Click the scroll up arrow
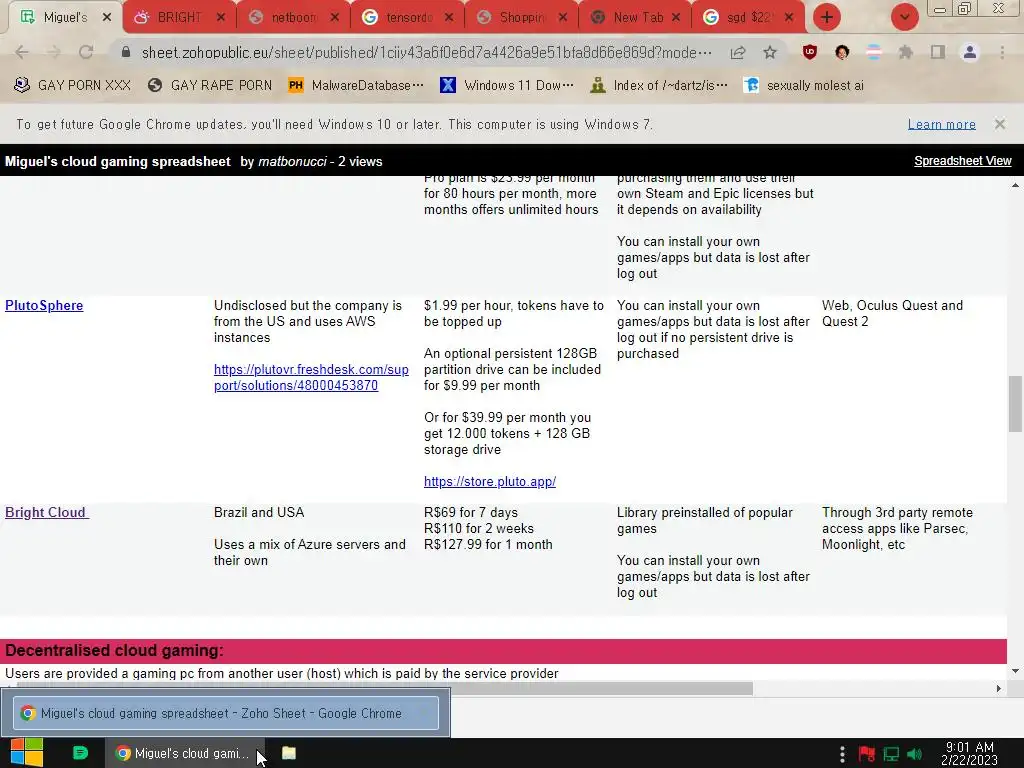The image size is (1024, 768). coord(1015,185)
